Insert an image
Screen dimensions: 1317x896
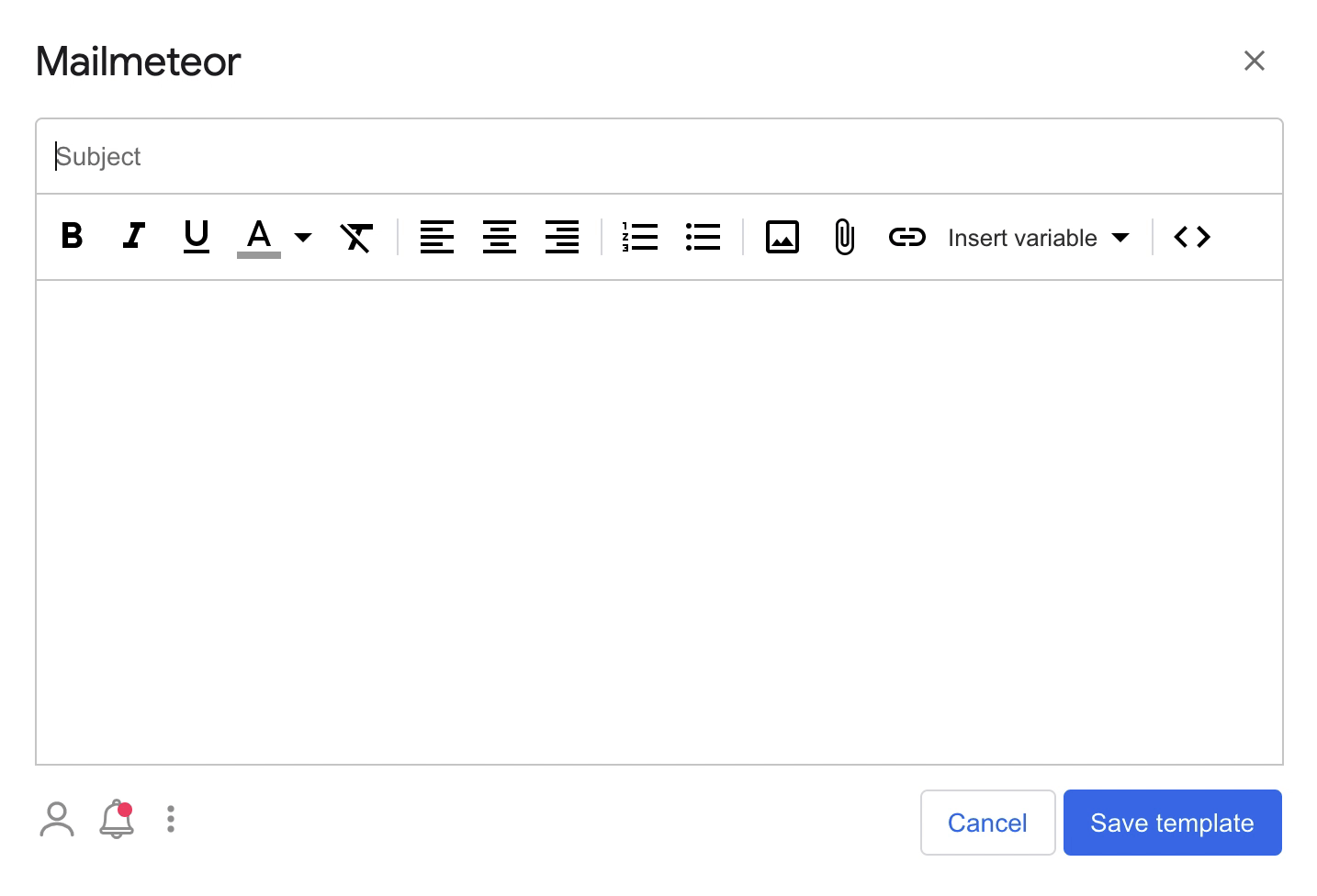pyautogui.click(x=782, y=237)
